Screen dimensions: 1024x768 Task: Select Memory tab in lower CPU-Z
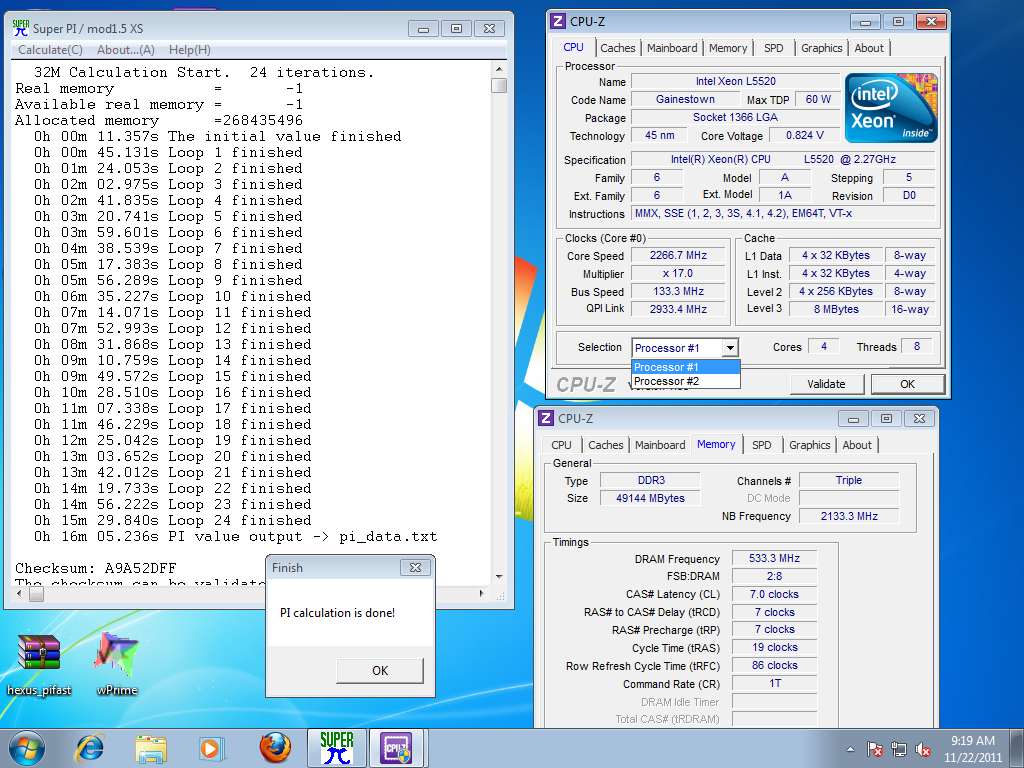tap(716, 444)
